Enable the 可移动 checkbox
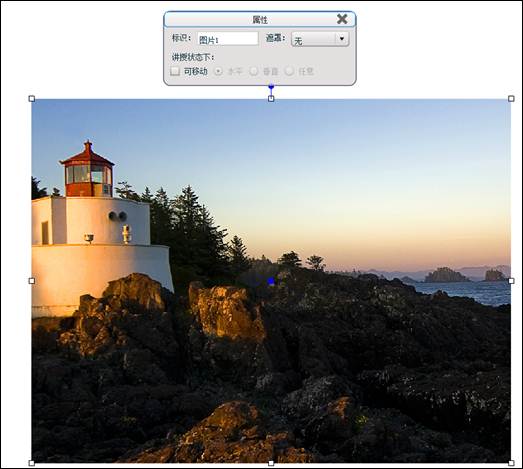523x469 pixels. [175, 71]
